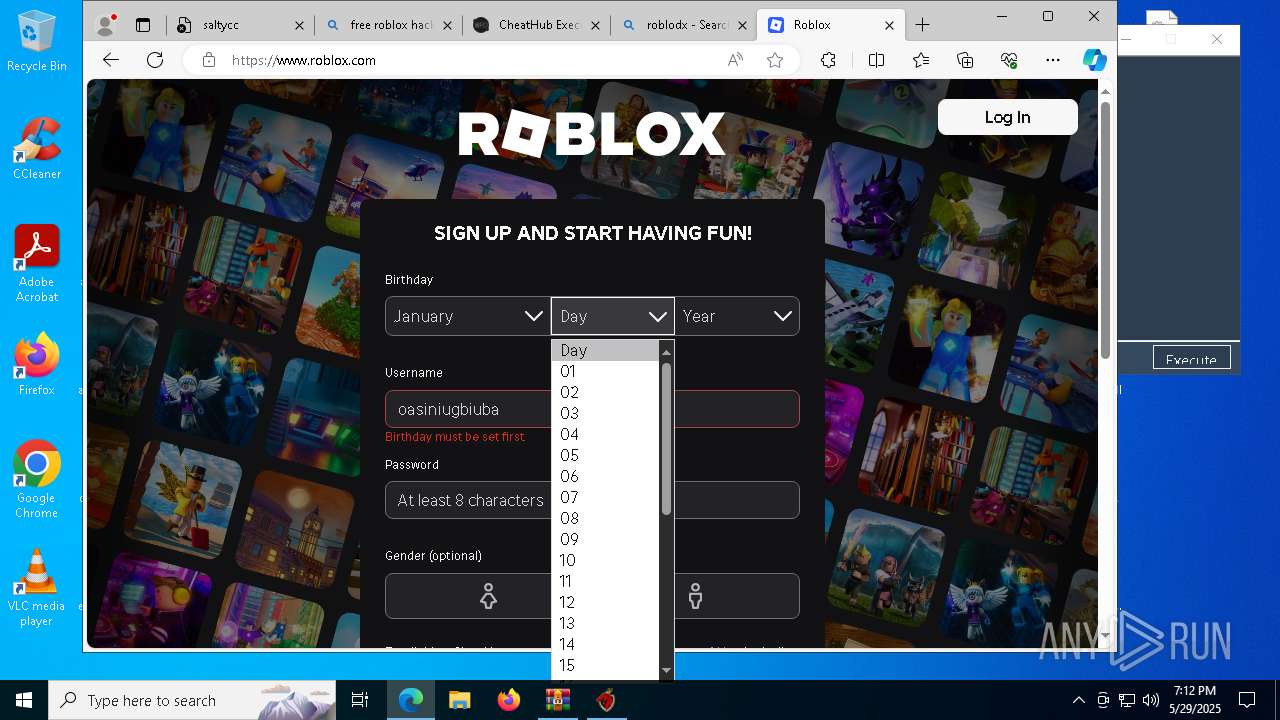Click the browser back arrow
1280x720 pixels.
point(111,60)
